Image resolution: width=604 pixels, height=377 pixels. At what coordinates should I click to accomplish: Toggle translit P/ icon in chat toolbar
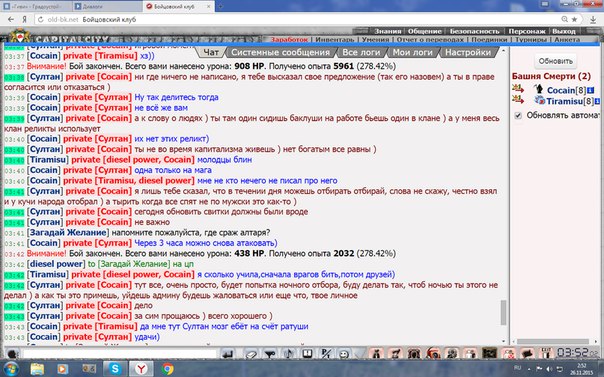pos(326,354)
